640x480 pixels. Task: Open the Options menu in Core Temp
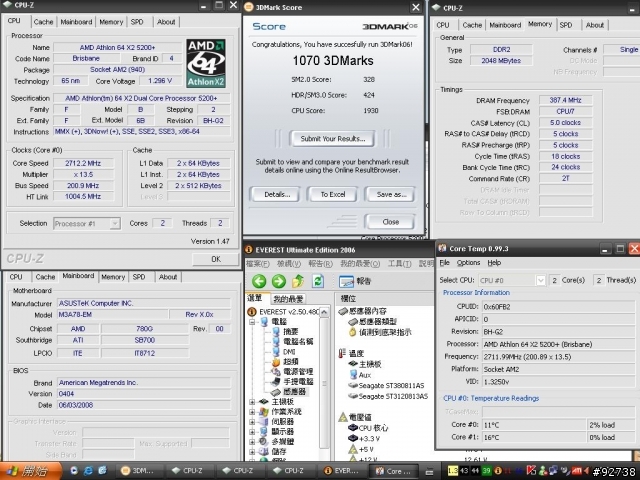coord(468,262)
